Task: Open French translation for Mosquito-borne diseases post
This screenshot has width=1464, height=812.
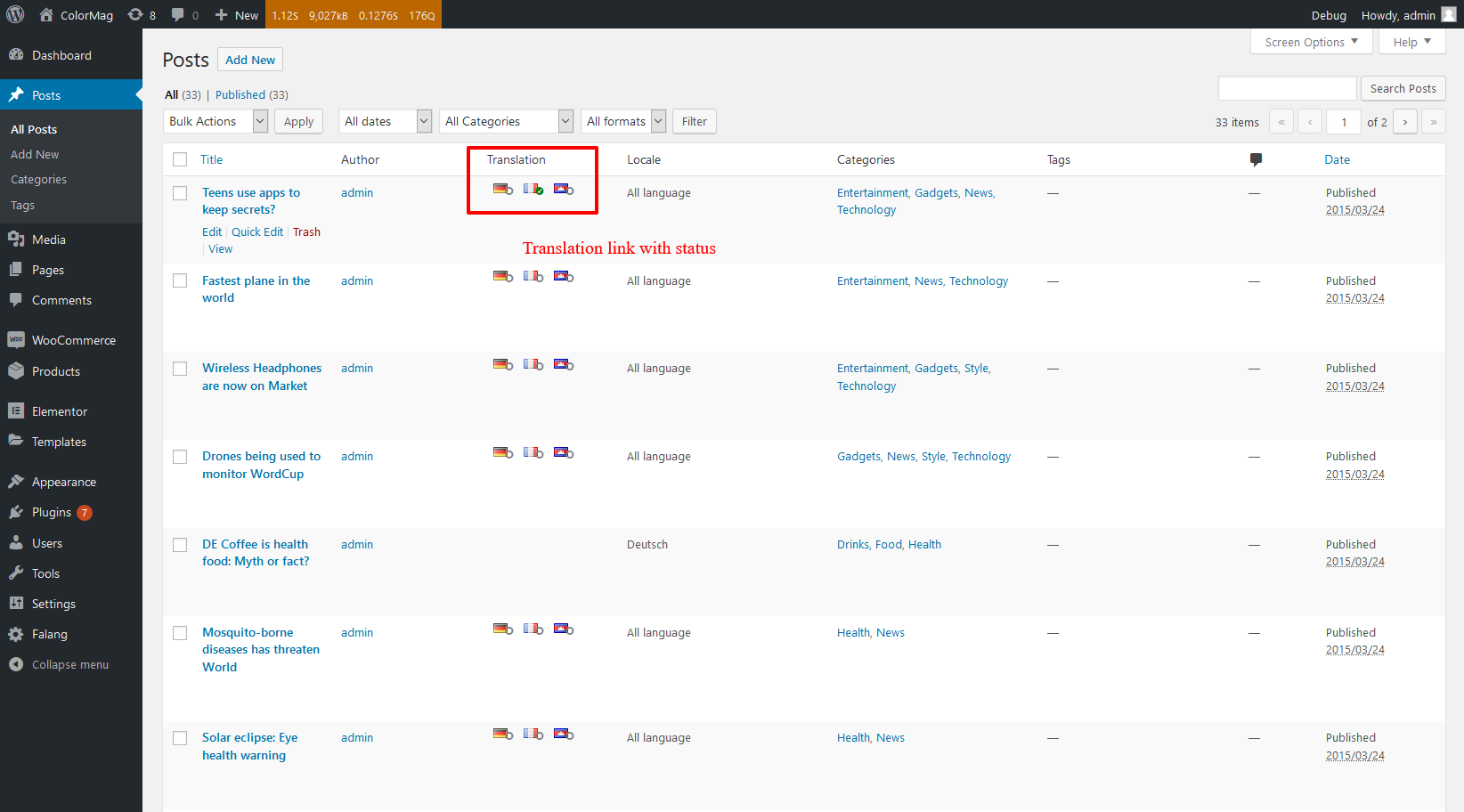Action: click(533, 629)
